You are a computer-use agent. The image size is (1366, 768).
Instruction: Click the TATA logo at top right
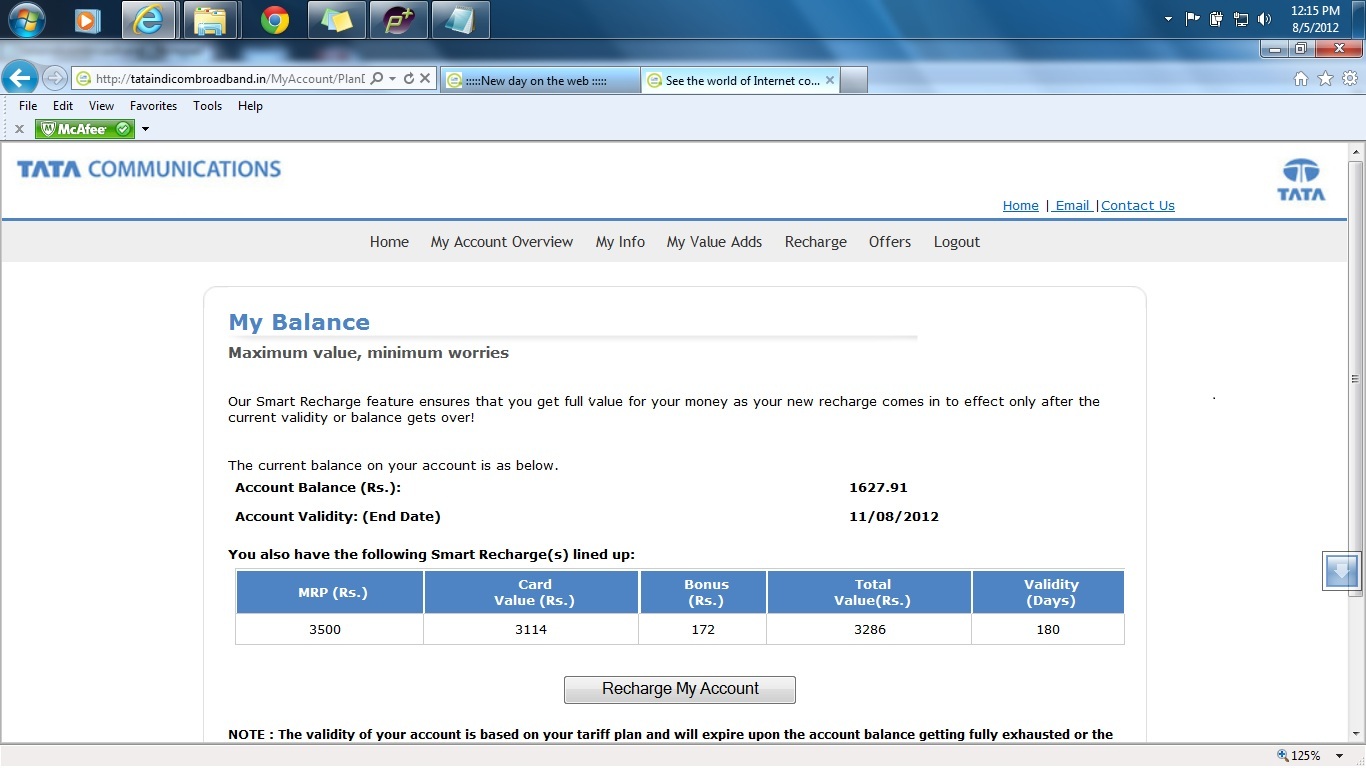coord(1301,179)
